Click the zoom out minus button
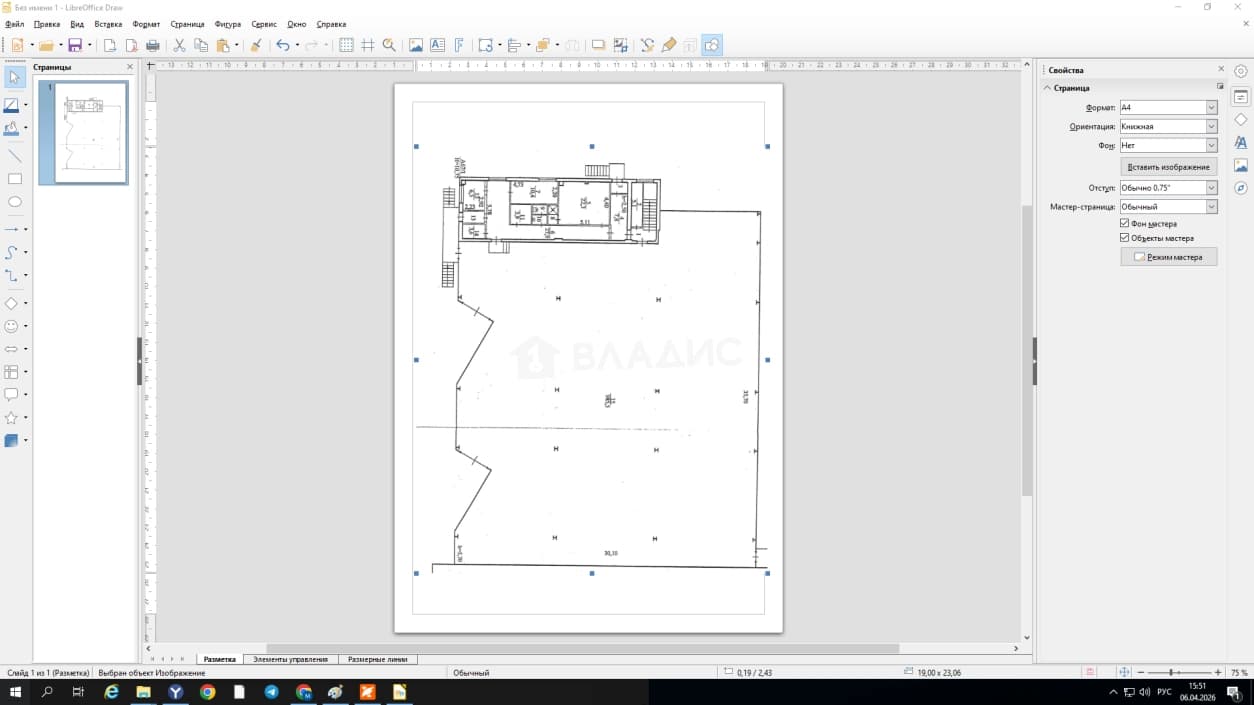Viewport: 1254px width, 705px height. click(1141, 673)
